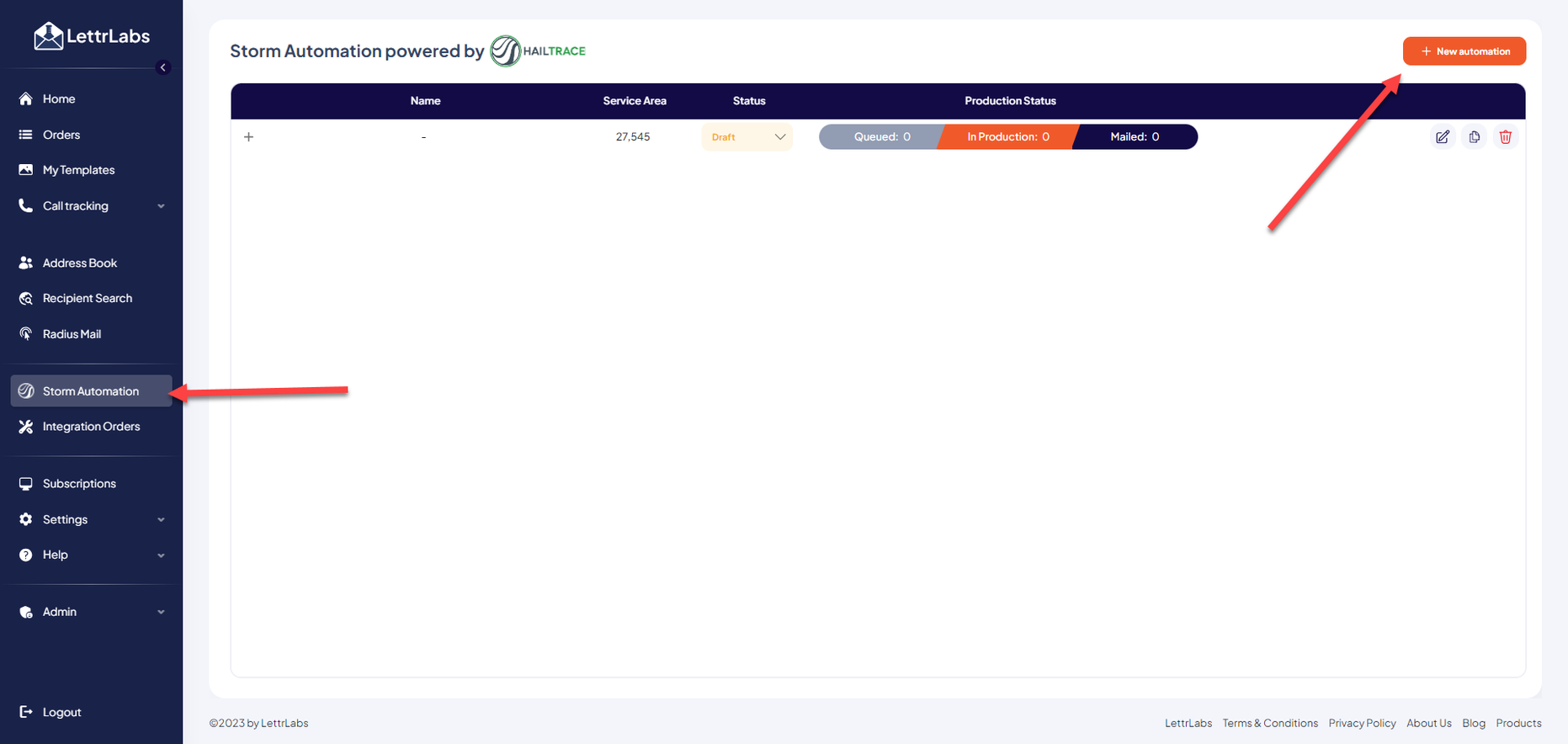Image resolution: width=1568 pixels, height=744 pixels.
Task: Click the Integration Orders tools icon
Action: (26, 427)
